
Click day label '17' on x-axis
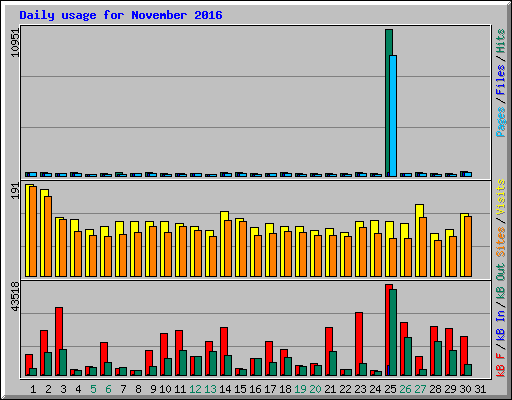click(270, 389)
